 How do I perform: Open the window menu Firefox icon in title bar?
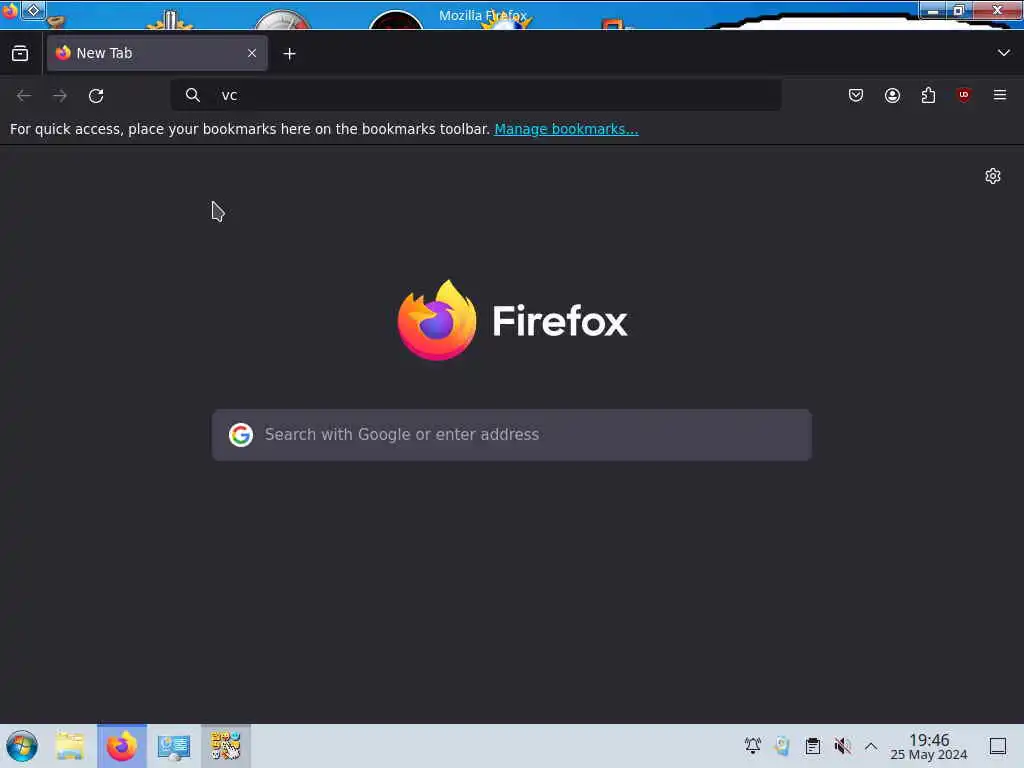[x=10, y=10]
